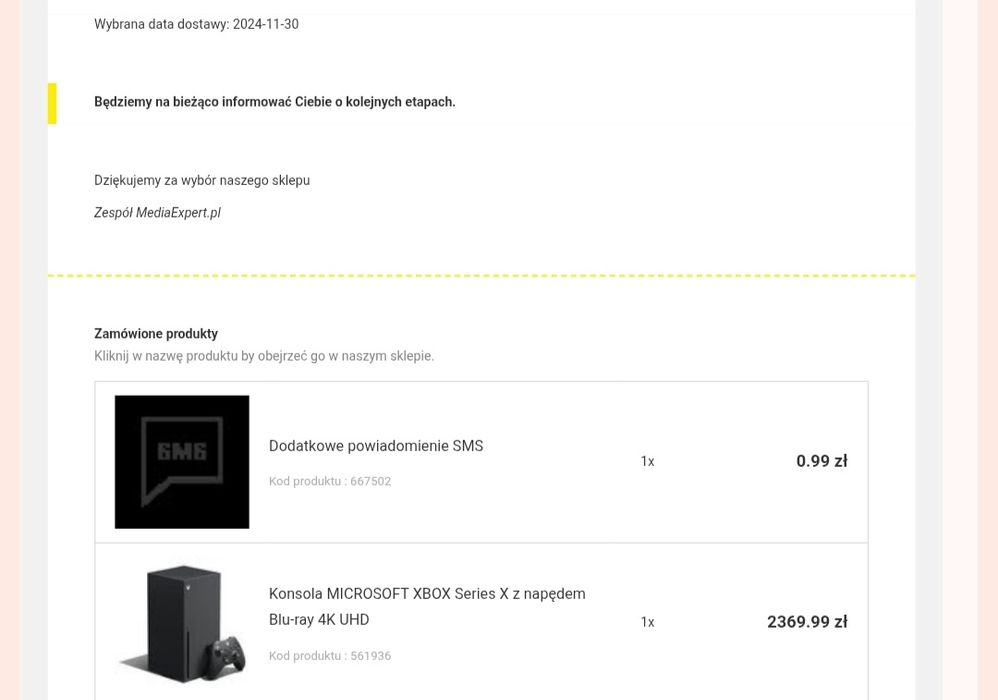Image resolution: width=998 pixels, height=700 pixels.
Task: Click the 2024-11-30 delivery date value
Action: click(266, 24)
